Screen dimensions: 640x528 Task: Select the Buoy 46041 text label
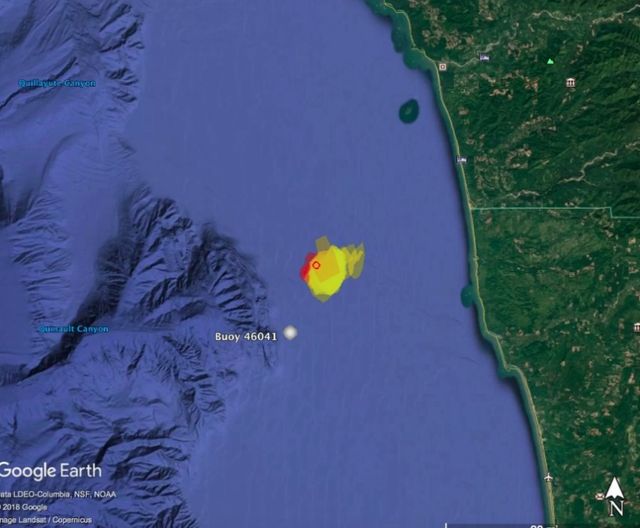246,337
